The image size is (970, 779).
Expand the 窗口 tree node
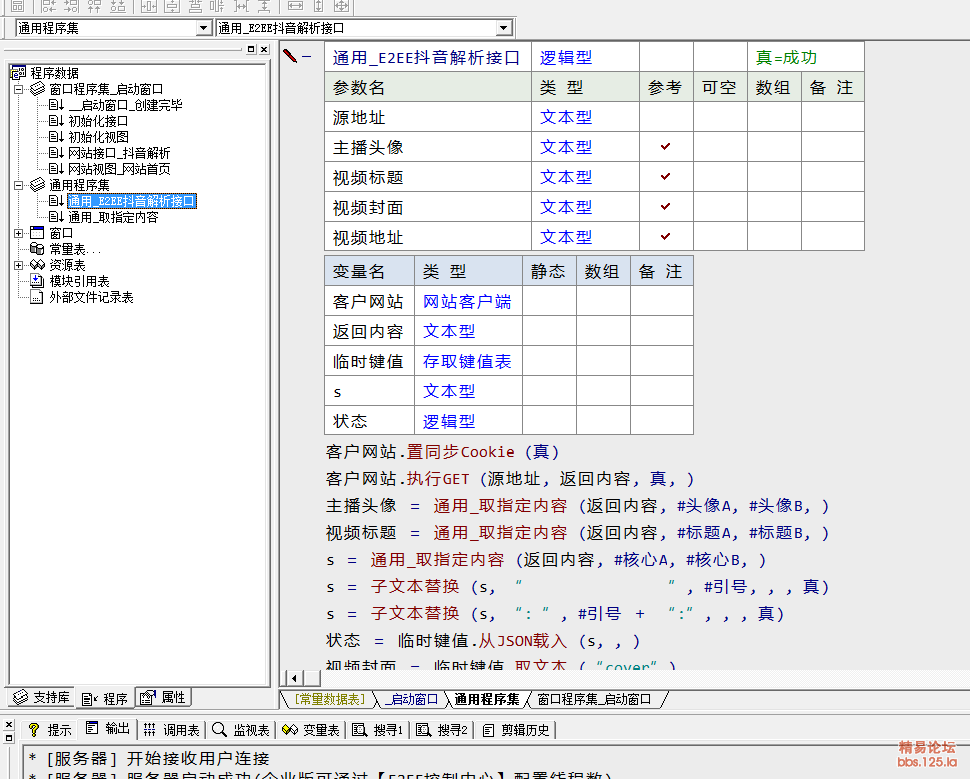pyautogui.click(x=19, y=233)
